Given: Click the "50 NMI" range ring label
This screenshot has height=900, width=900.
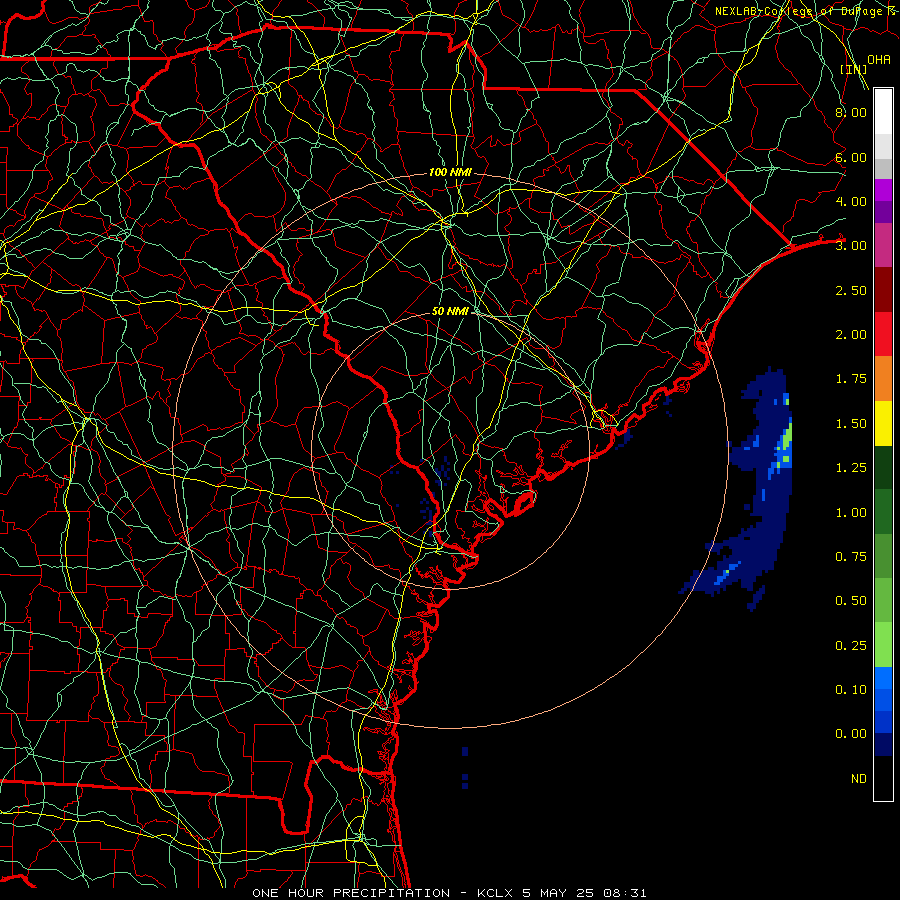Looking at the screenshot, I should click(451, 311).
